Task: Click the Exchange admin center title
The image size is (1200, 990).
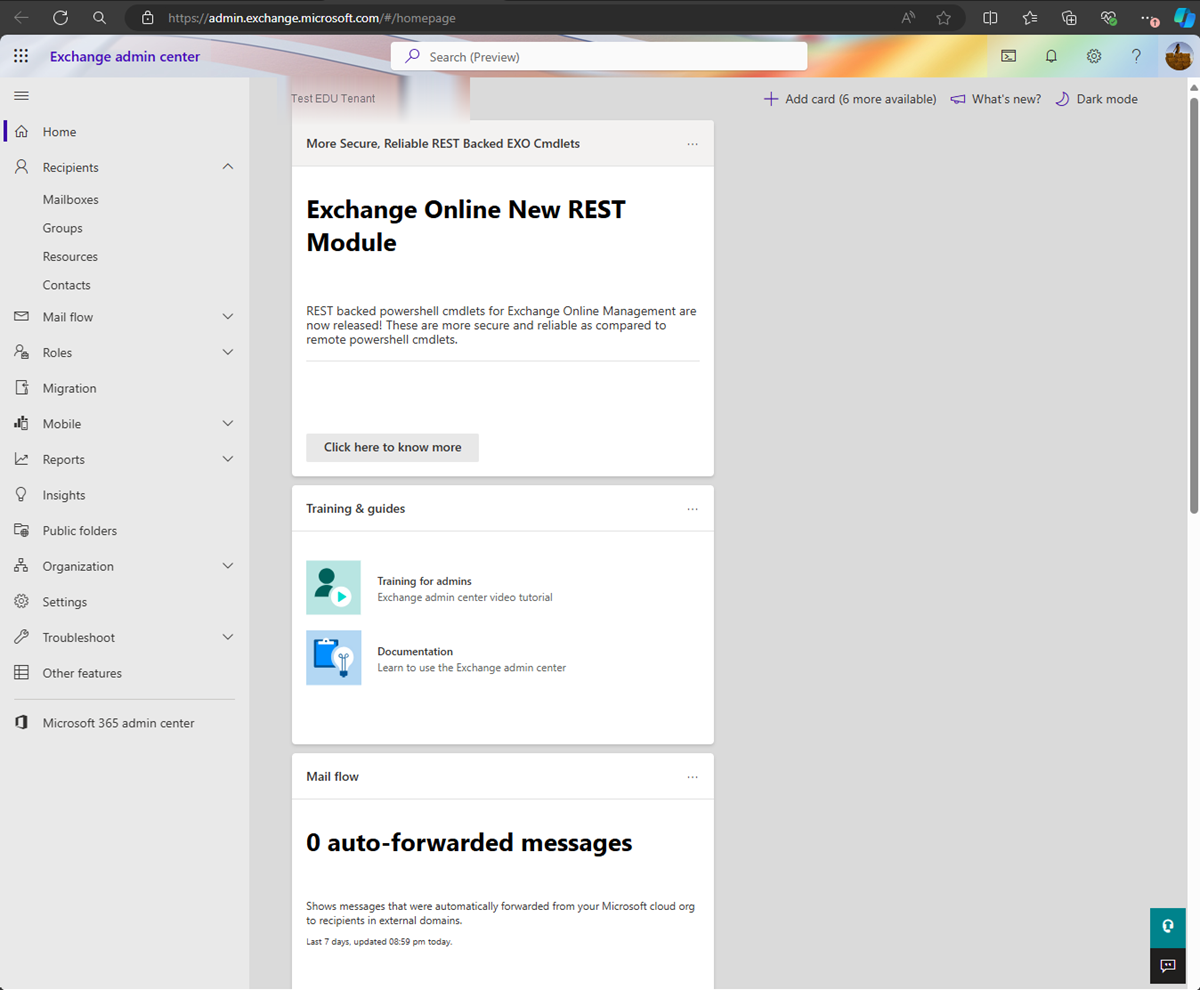Action: [125, 57]
